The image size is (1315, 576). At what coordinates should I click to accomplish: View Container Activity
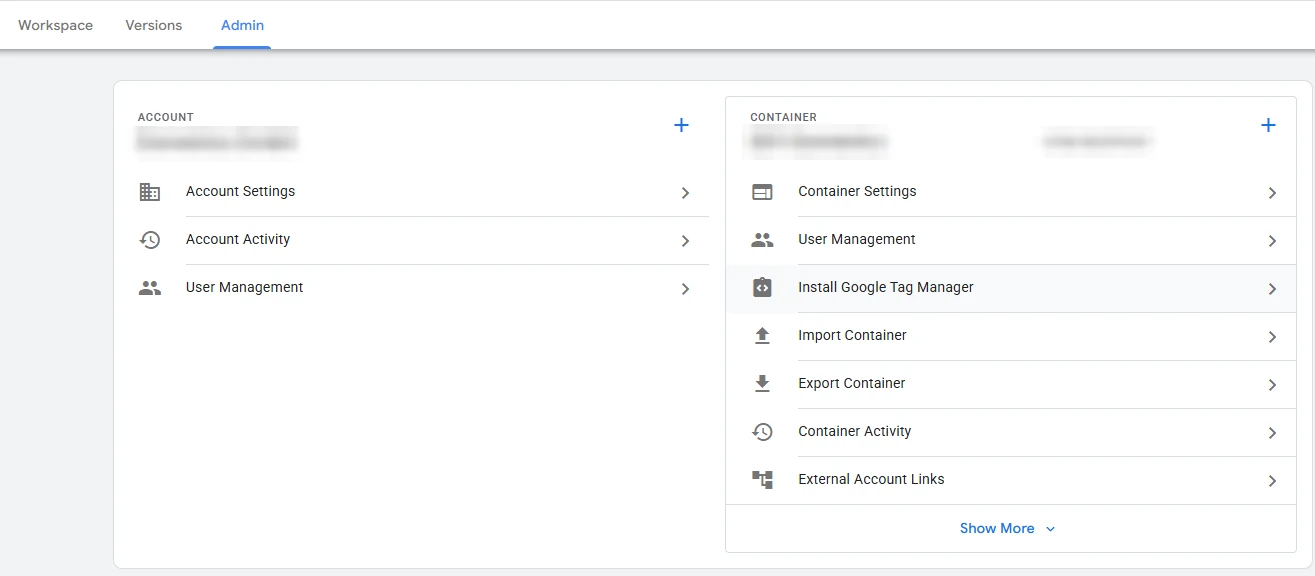(1011, 432)
